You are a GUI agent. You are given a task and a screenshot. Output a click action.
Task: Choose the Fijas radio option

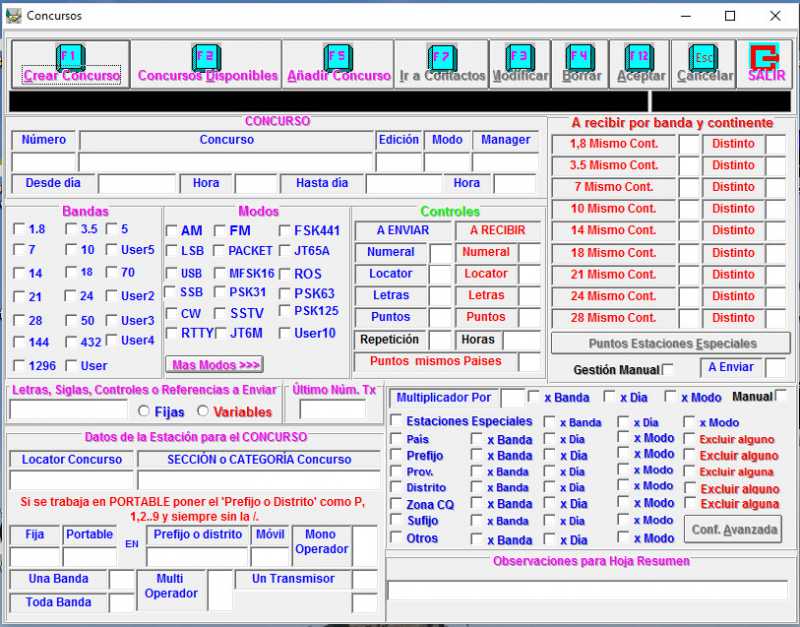coord(145,411)
